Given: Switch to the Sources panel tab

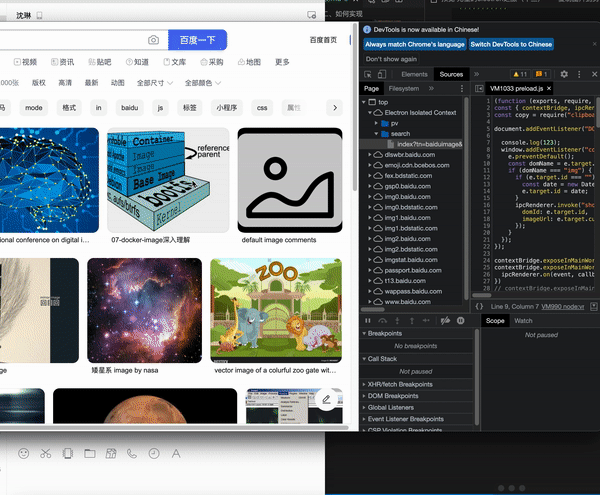Looking at the screenshot, I should point(451,74).
